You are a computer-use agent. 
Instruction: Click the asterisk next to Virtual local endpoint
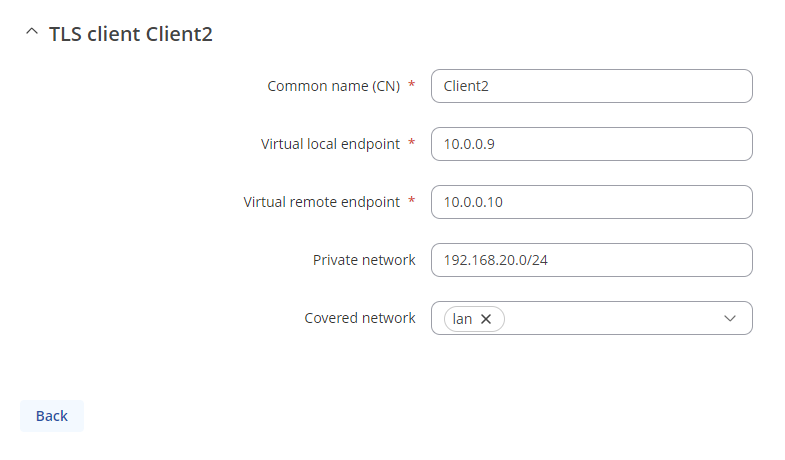coord(412,144)
